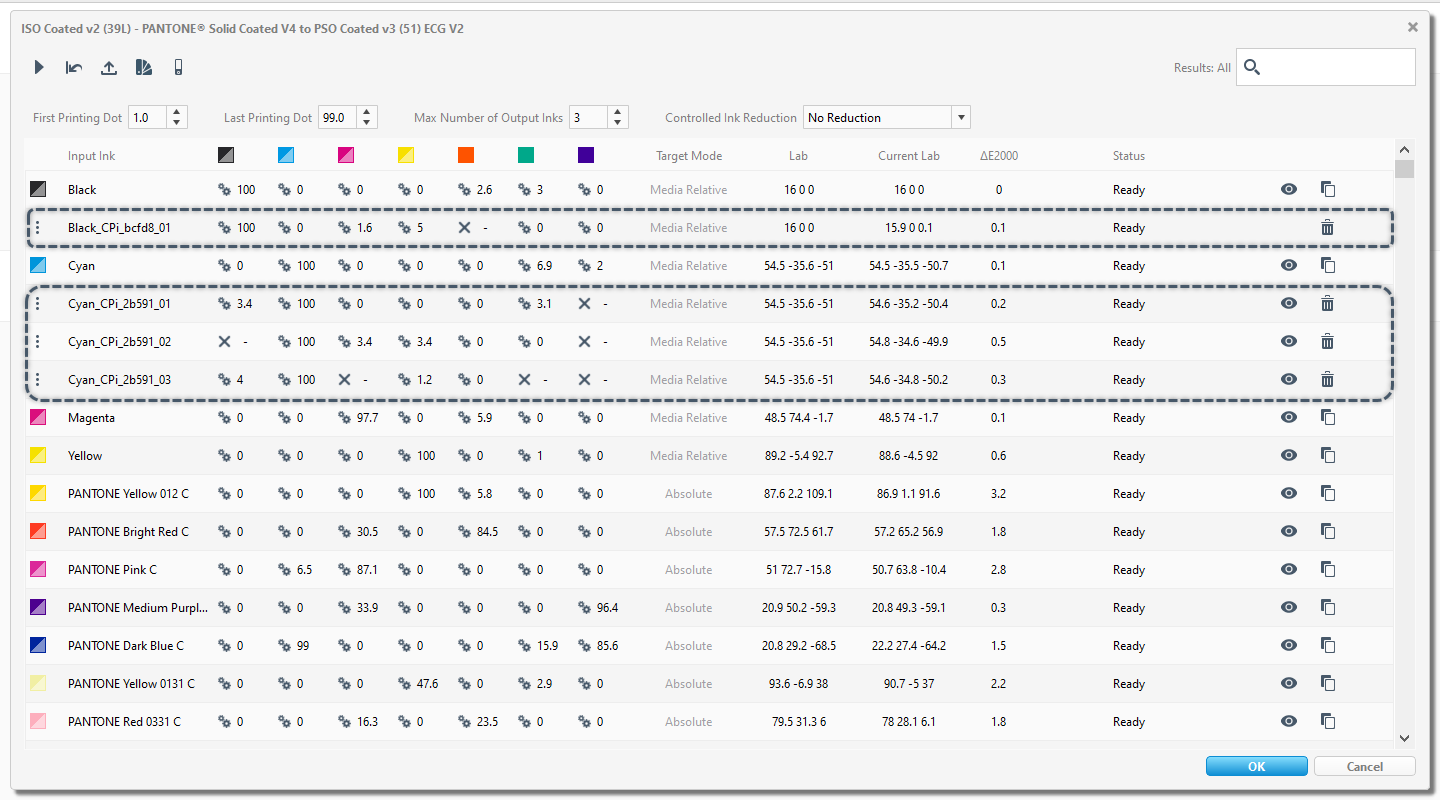Duplicate the Black row with copy icon
Image resolution: width=1440 pixels, height=800 pixels.
1328,189
